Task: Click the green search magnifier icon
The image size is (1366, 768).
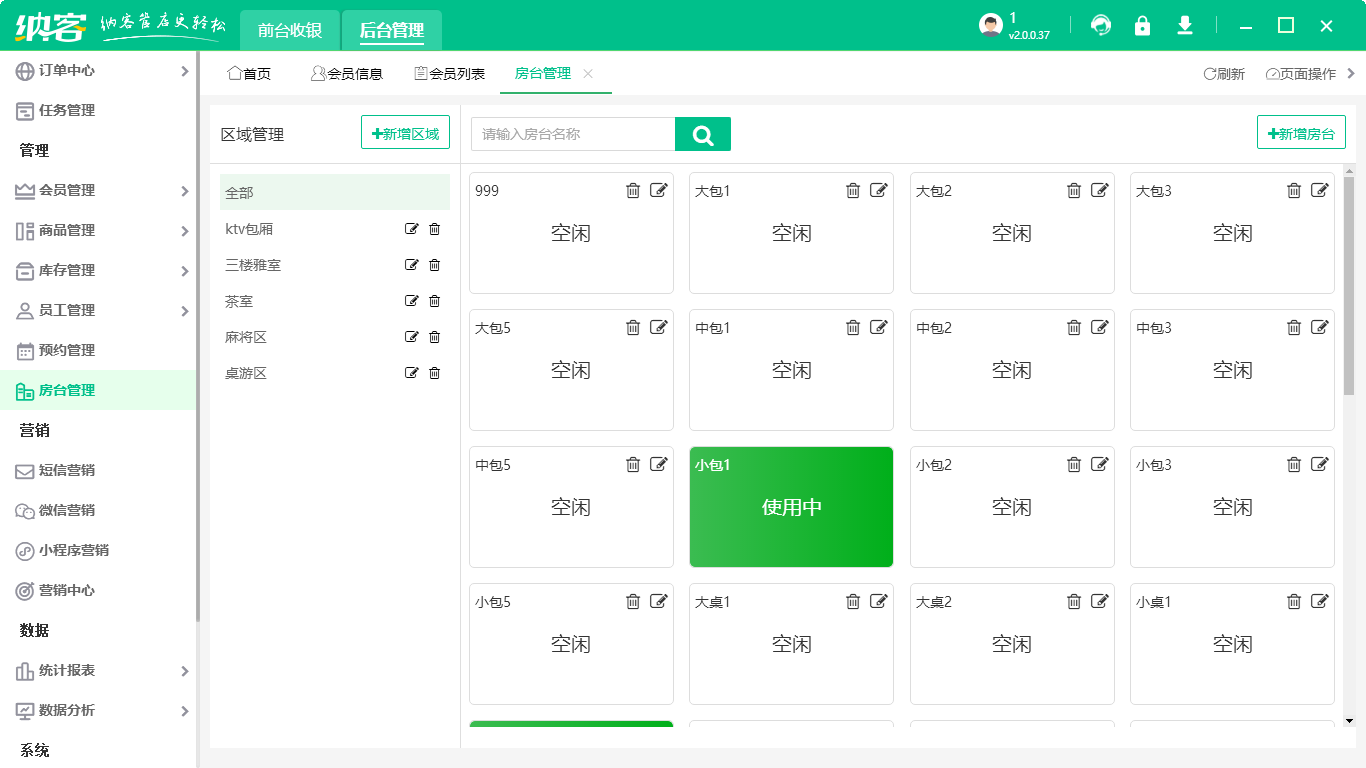Action: click(703, 133)
